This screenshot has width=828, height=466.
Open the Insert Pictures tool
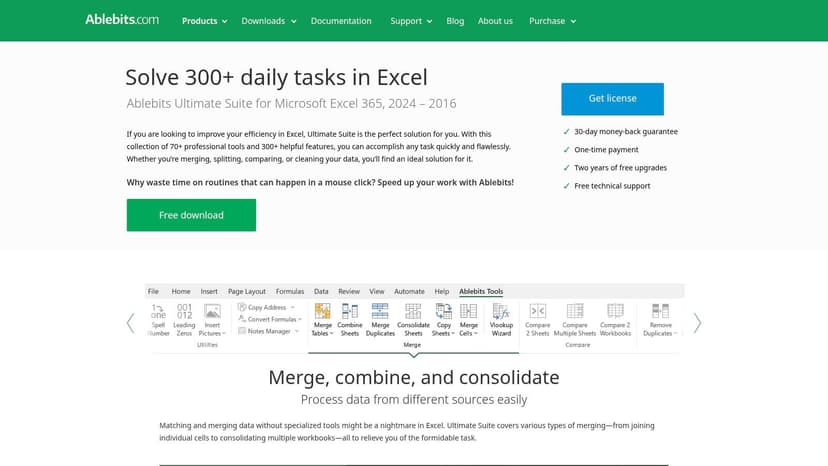pos(212,320)
